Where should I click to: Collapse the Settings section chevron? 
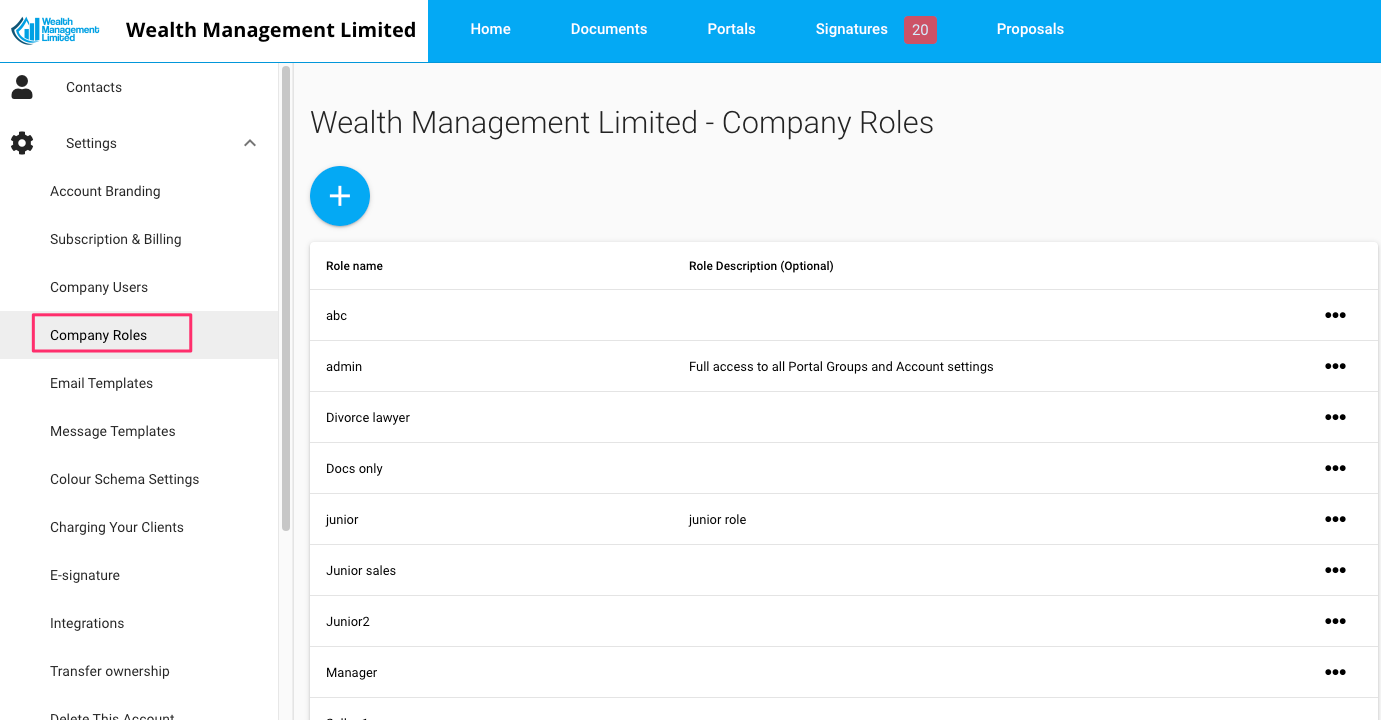250,143
